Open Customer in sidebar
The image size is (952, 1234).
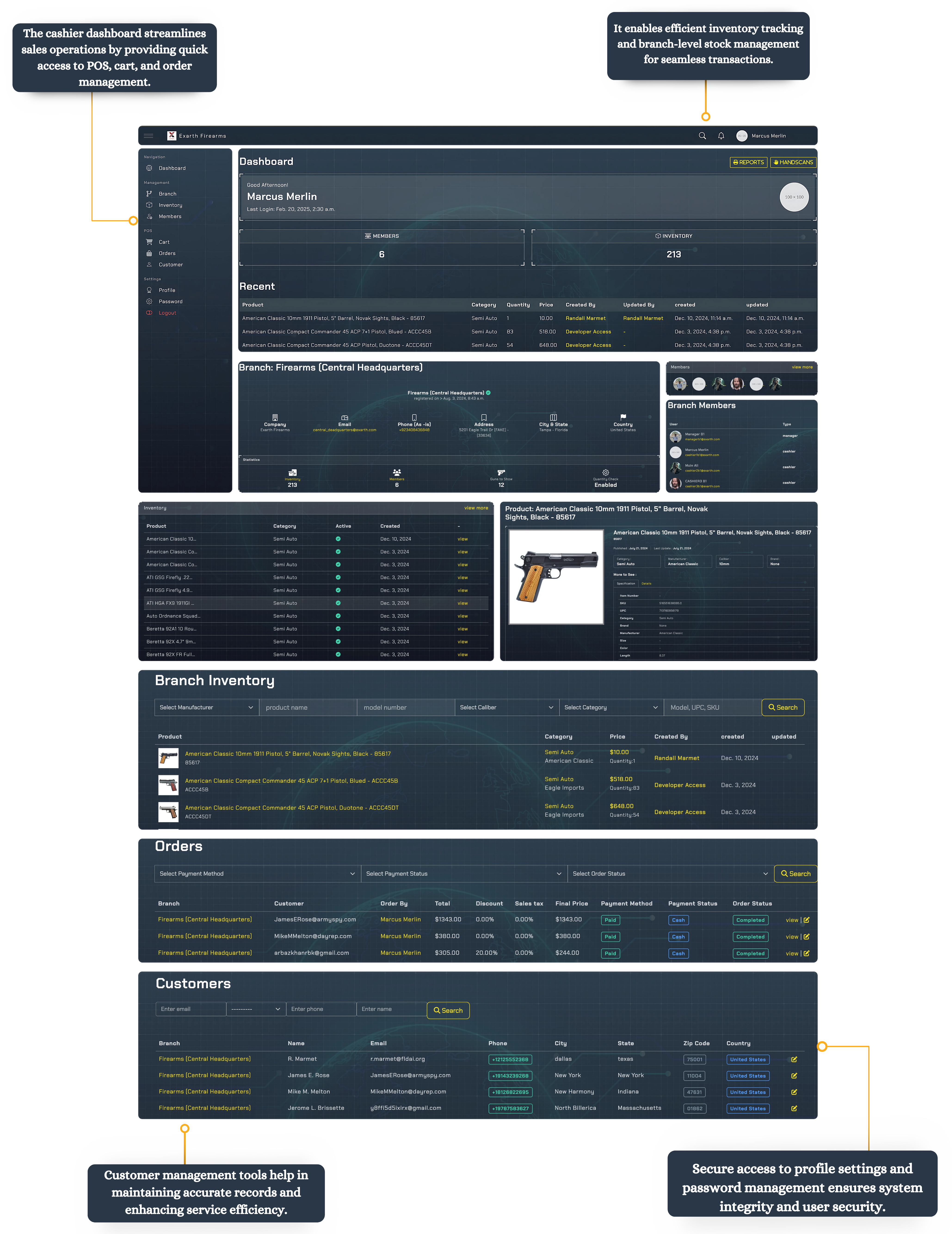tap(170, 264)
